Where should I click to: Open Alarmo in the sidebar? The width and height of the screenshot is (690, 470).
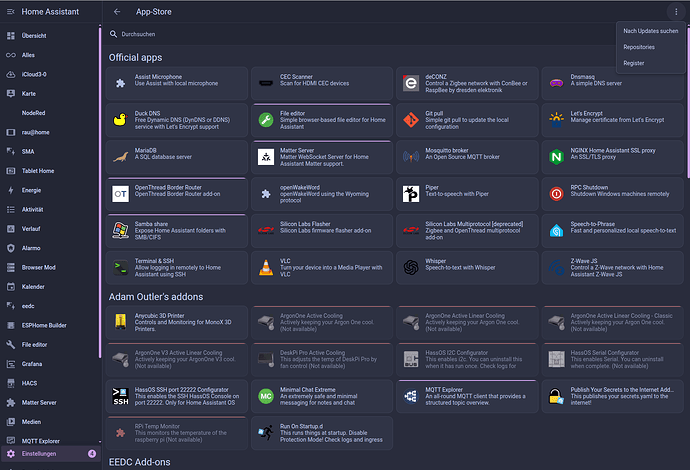pyautogui.click(x=51, y=248)
